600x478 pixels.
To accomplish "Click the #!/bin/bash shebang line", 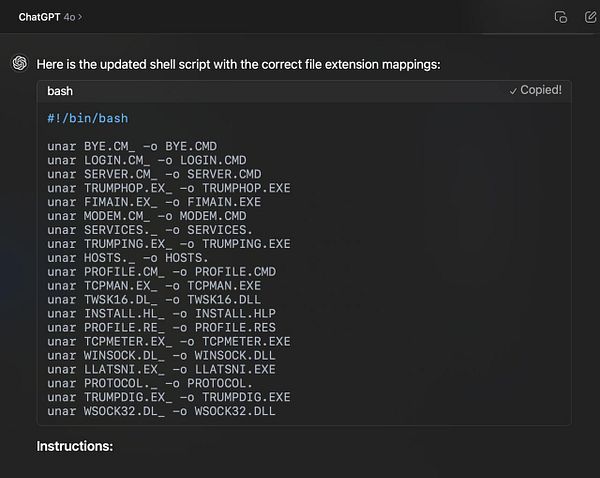I will (87, 119).
